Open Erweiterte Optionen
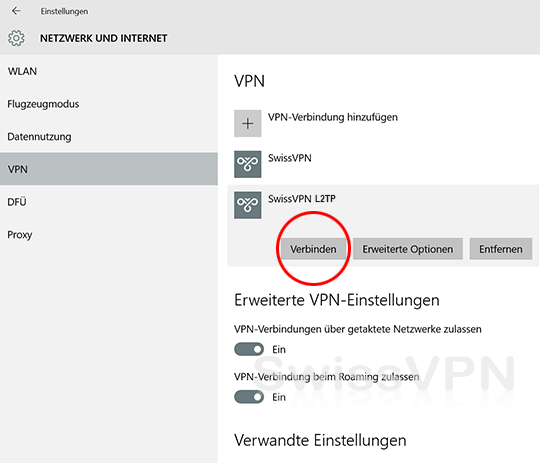 (x=408, y=249)
